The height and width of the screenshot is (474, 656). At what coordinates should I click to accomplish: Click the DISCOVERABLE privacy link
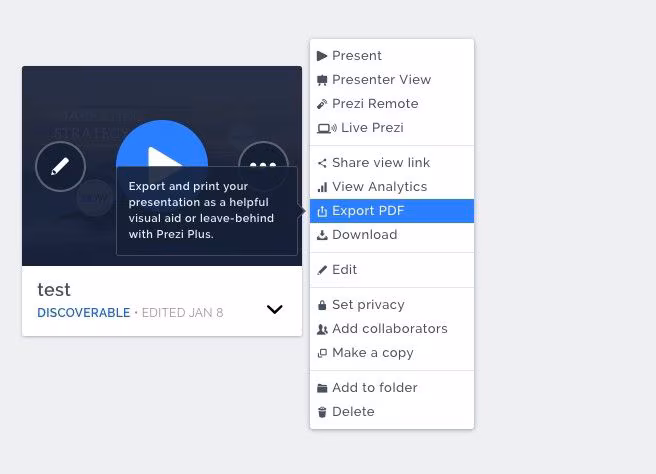(83, 313)
